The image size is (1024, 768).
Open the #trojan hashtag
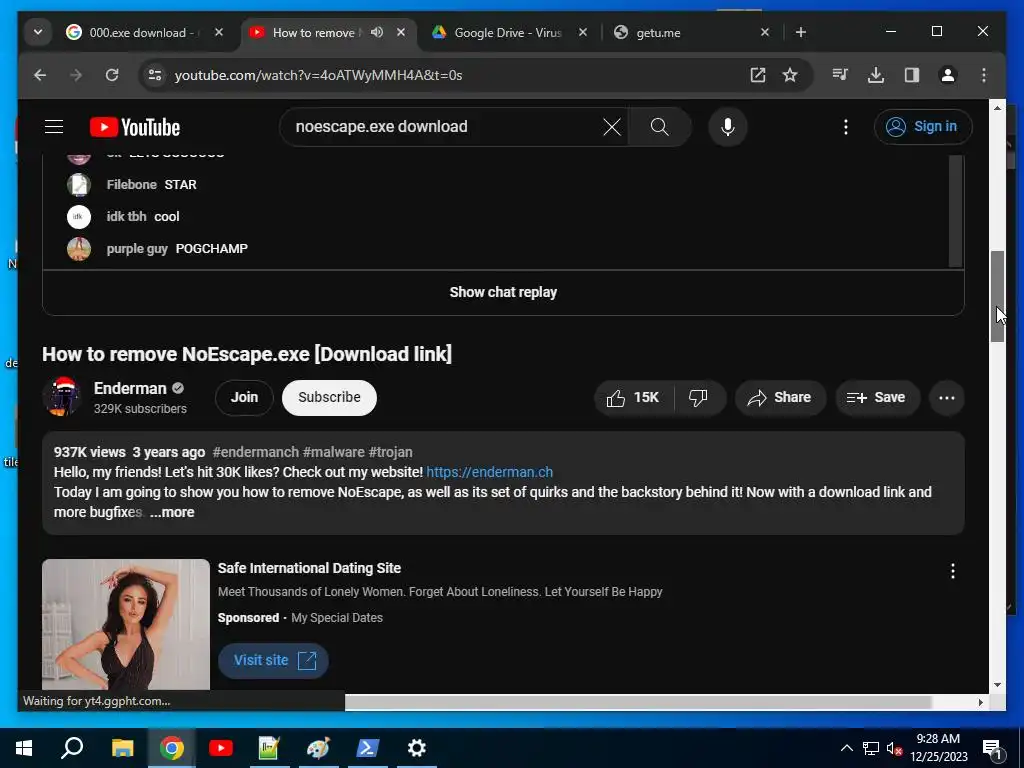tap(391, 452)
